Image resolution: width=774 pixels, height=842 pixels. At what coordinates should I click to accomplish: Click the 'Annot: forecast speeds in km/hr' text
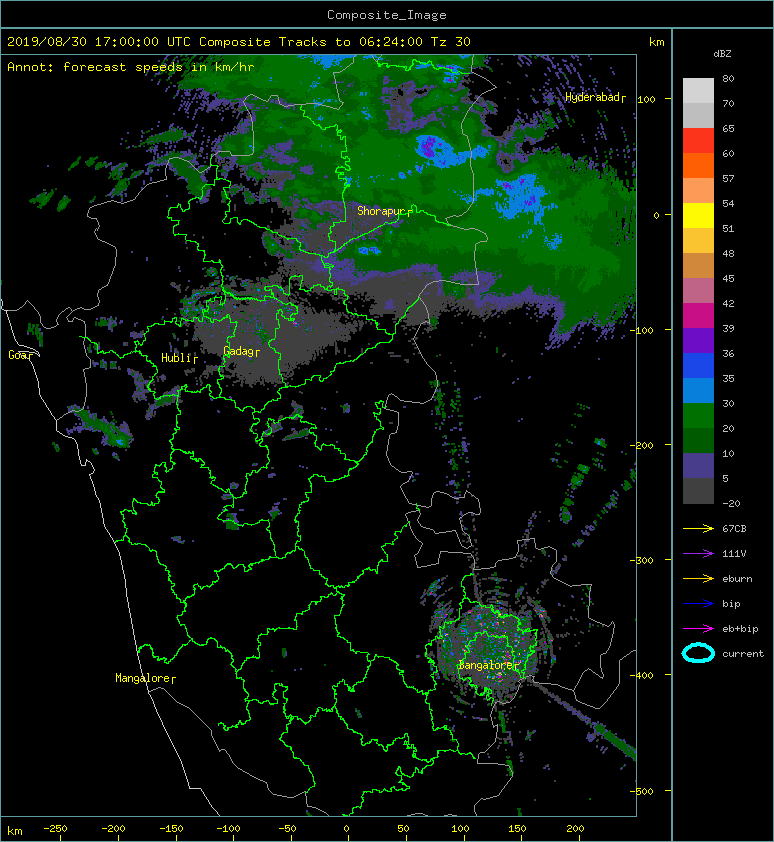[131, 67]
